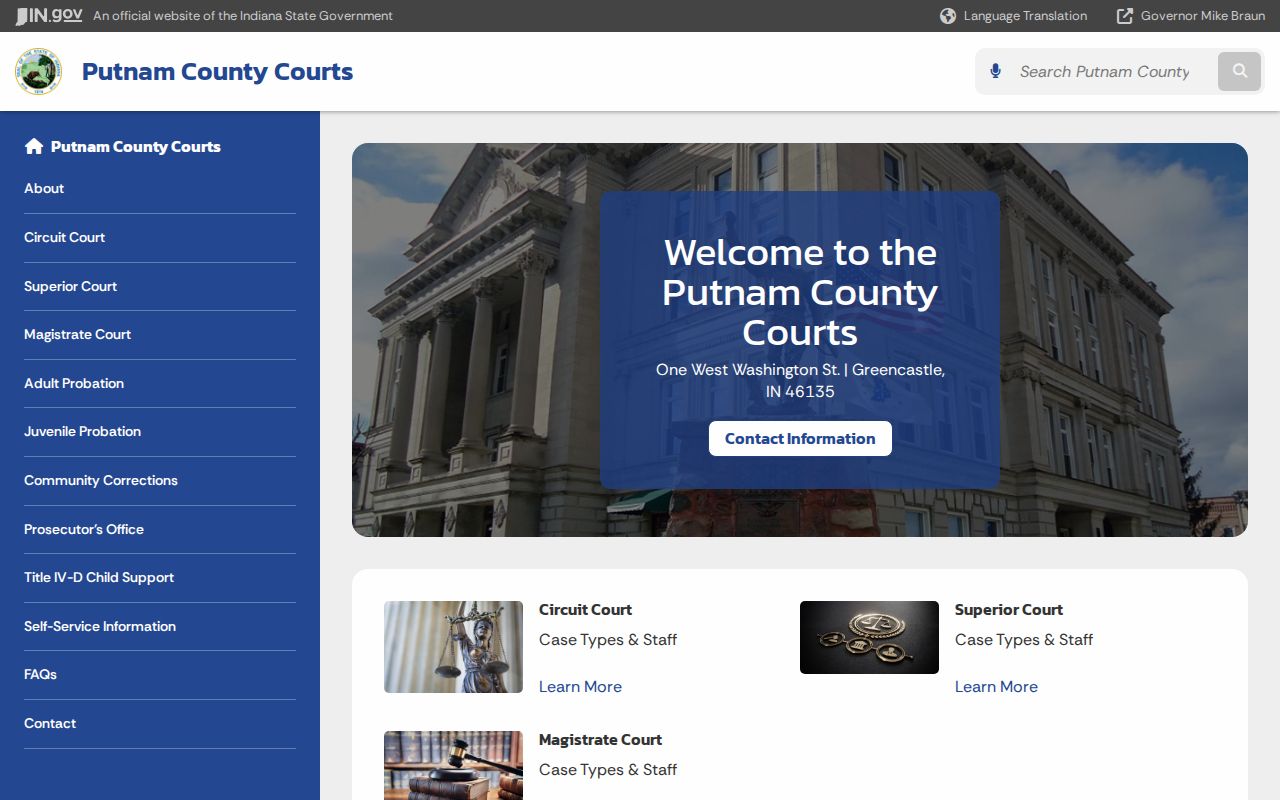Screen dimensions: 1280x800
Task: Click the Contact Information button
Action: click(800, 438)
